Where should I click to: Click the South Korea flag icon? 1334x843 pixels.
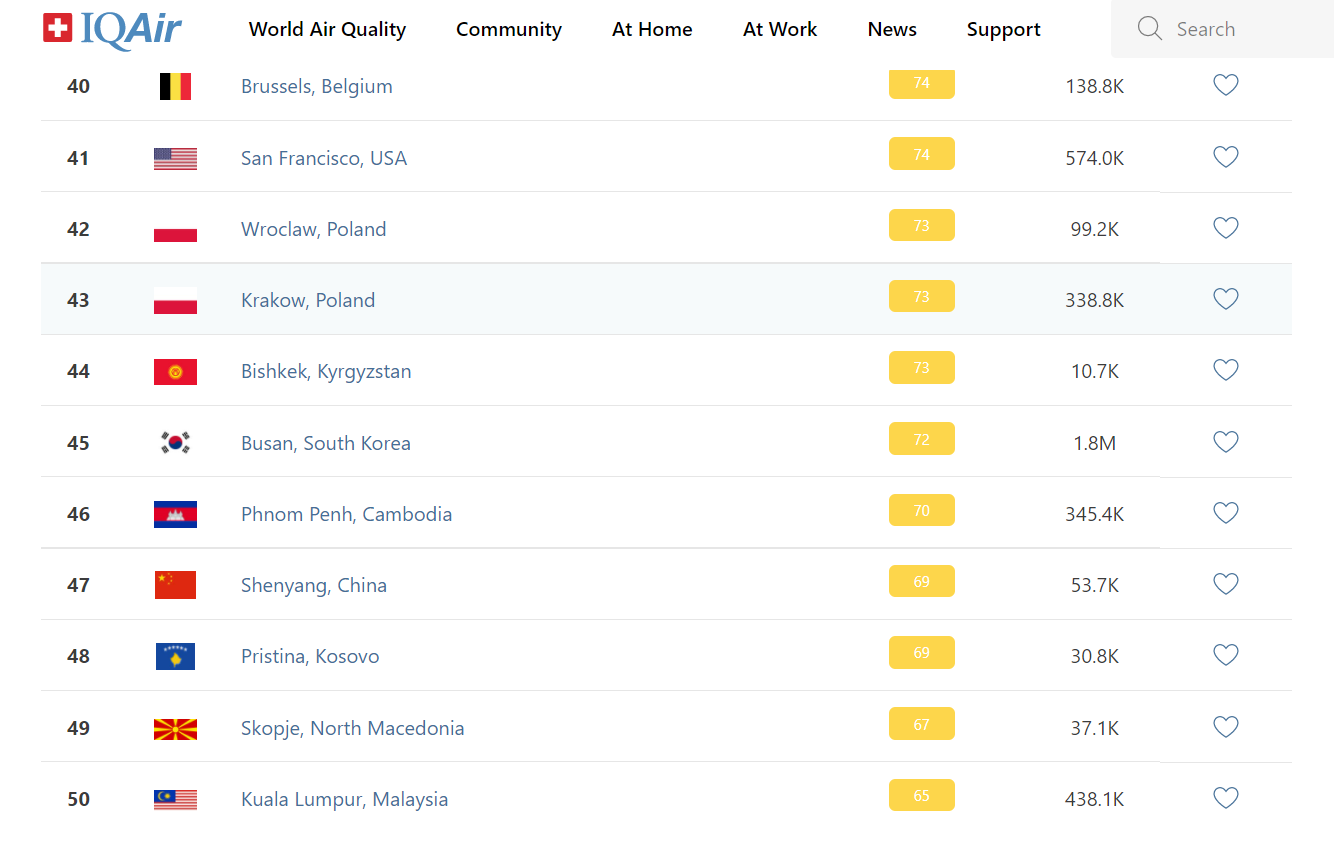pyautogui.click(x=175, y=443)
